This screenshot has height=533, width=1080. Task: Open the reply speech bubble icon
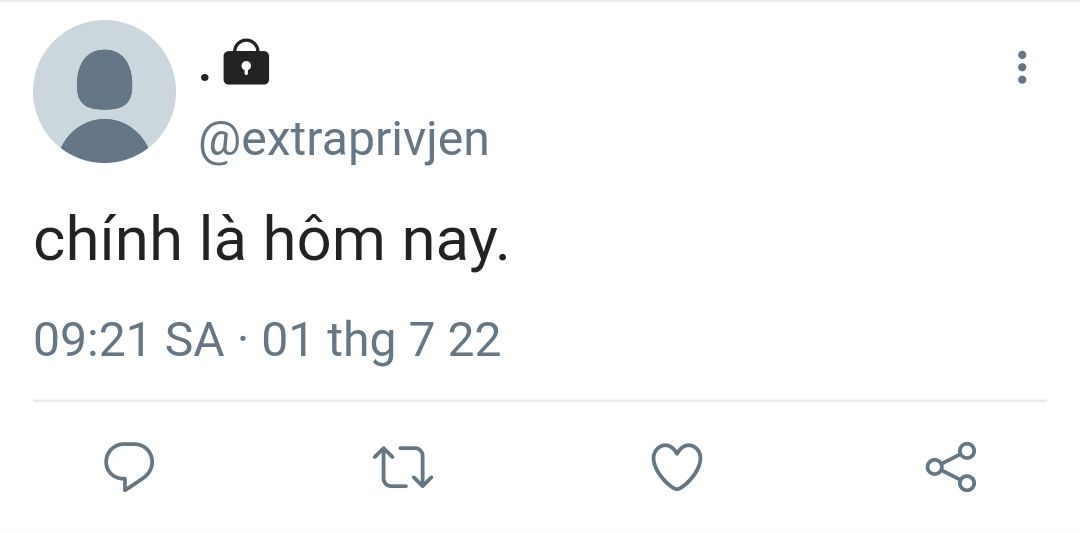[x=129, y=466]
